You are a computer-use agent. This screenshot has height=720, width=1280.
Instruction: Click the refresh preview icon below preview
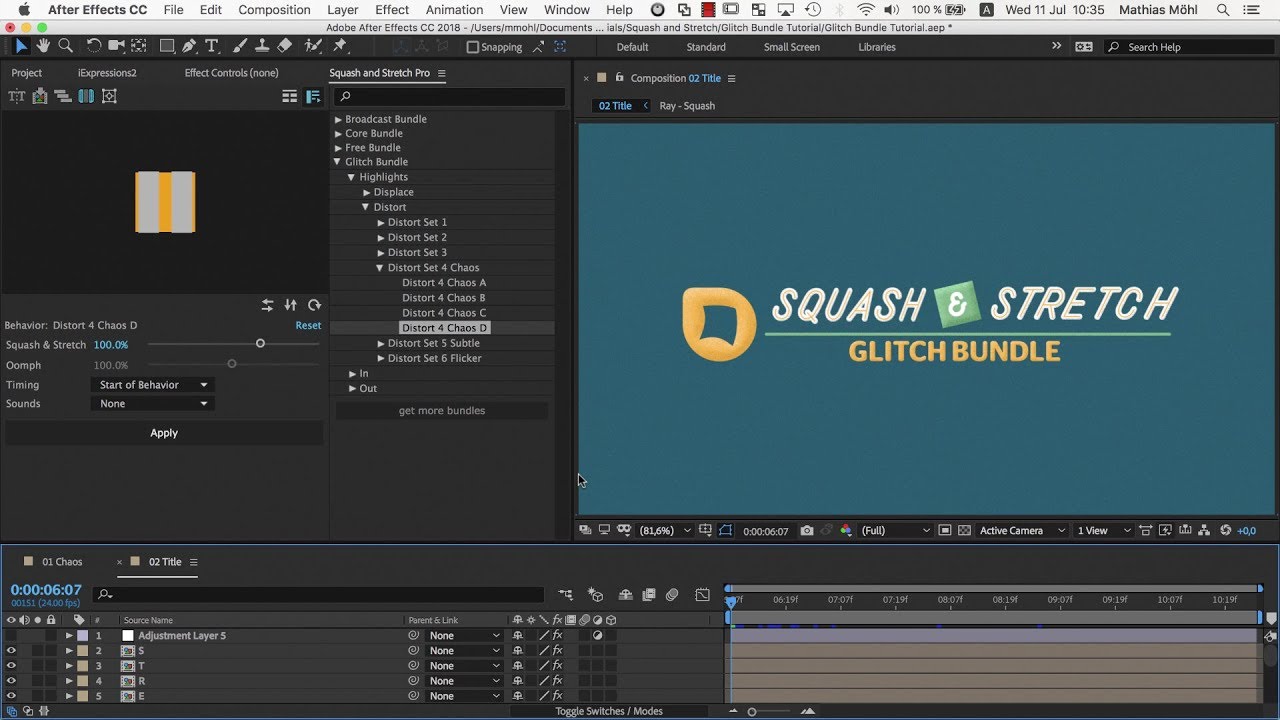[314, 305]
